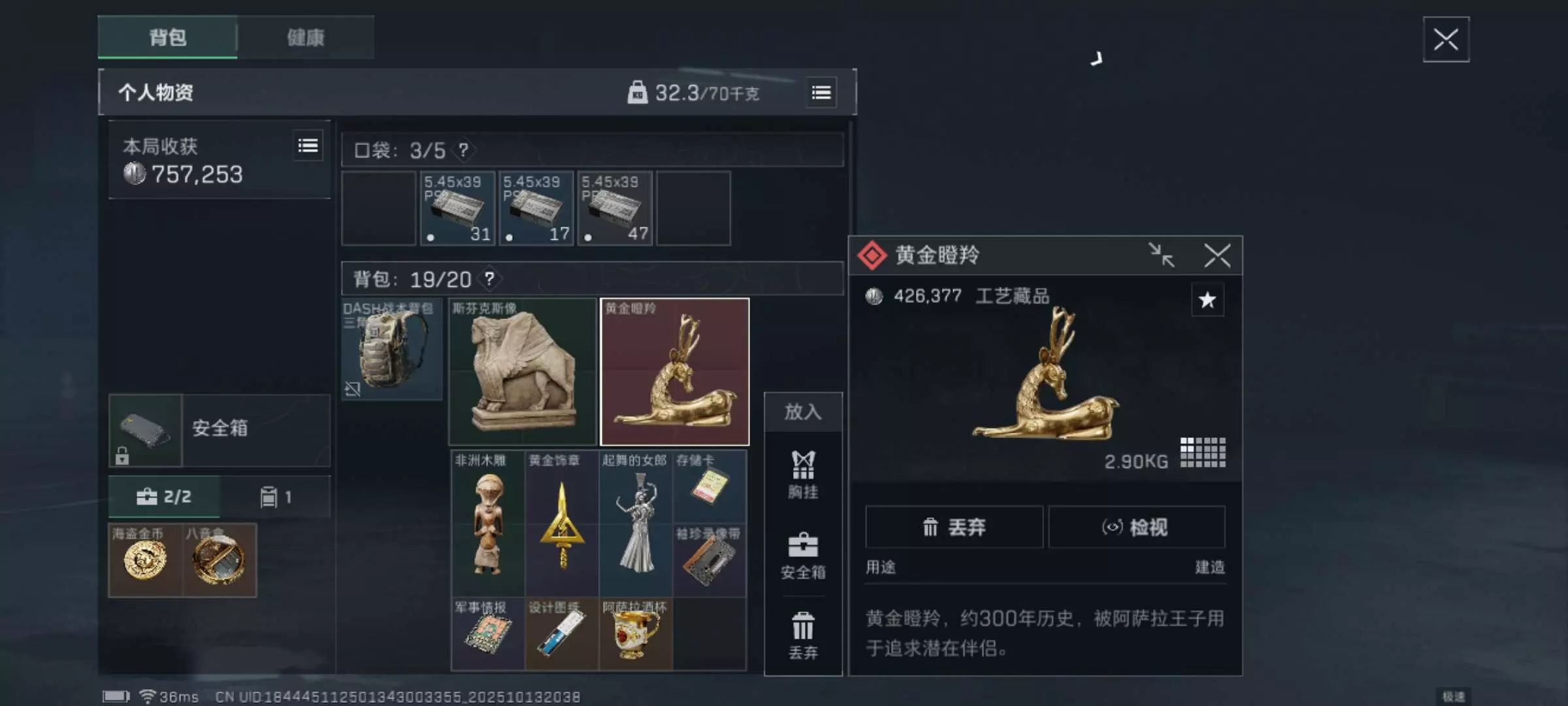Click the 丢弃 trash icon in sidebar

point(803,635)
